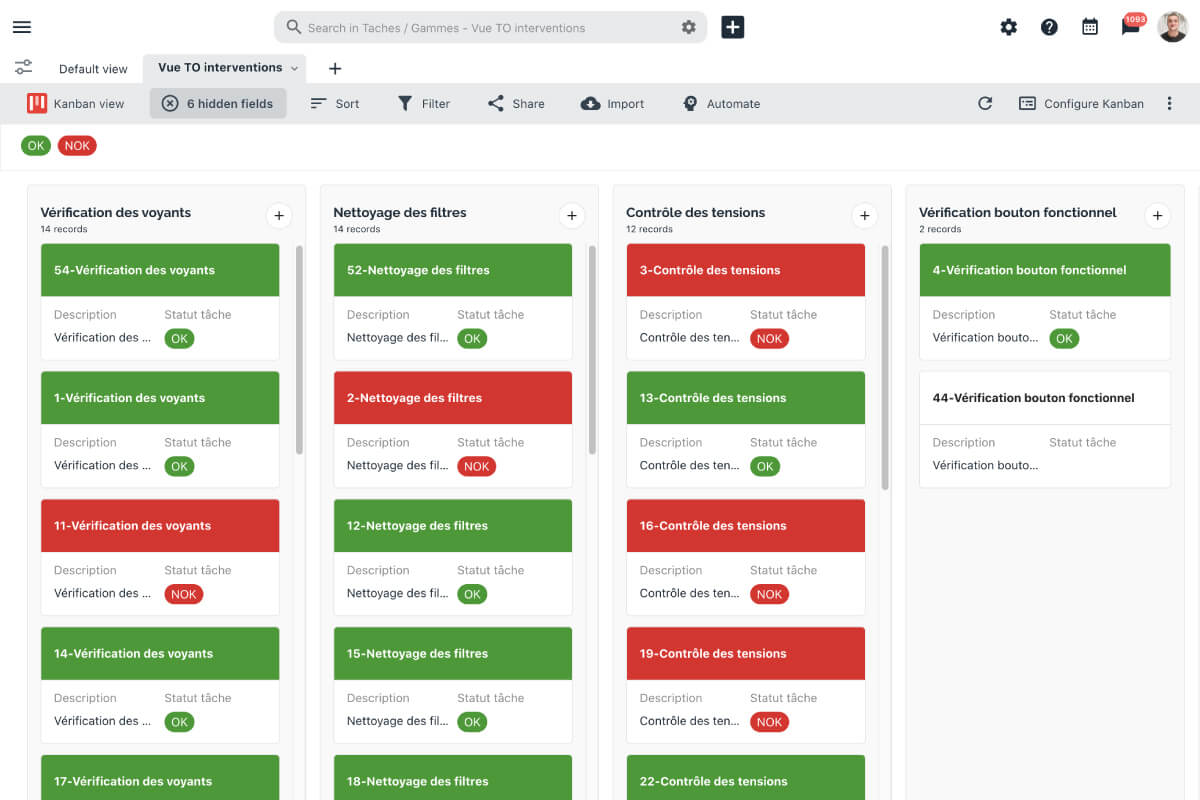Open the notifications with 1093 unread
The image size is (1200, 800).
tap(1131, 27)
